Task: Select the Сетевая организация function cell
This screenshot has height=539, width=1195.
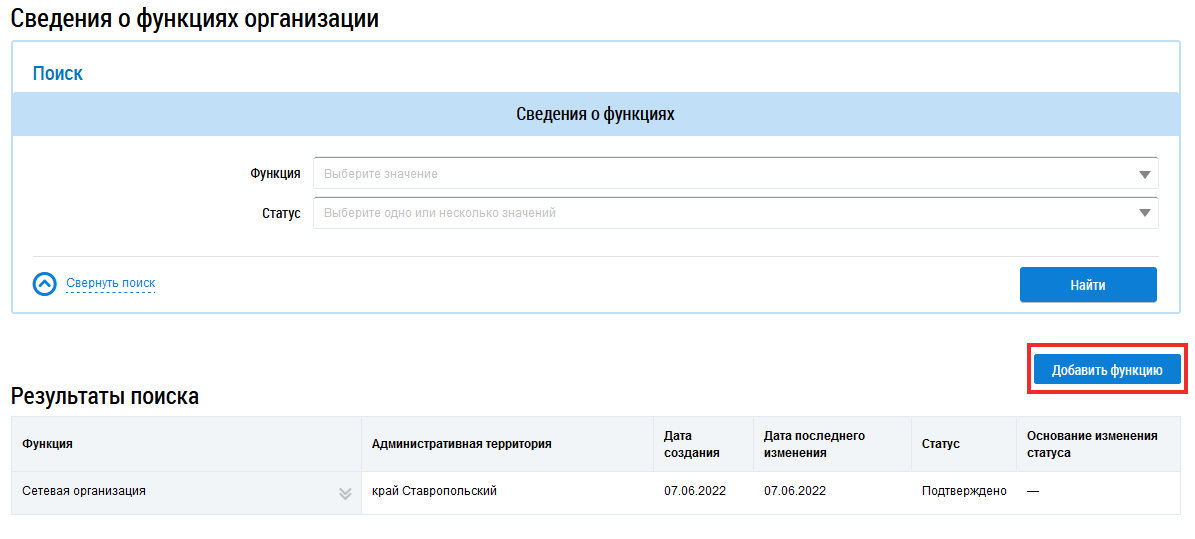Action: [84, 491]
